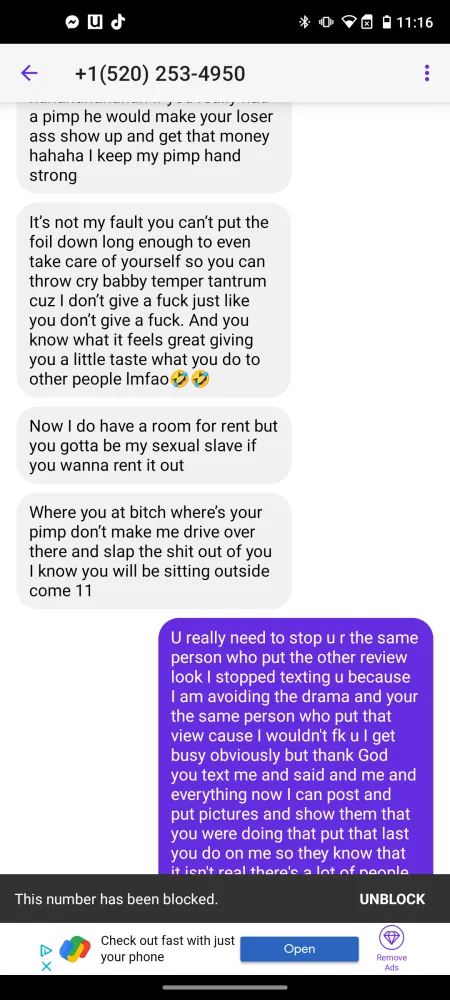This screenshot has width=450, height=1000.
Task: Tap the 'This number has been blocked' notice
Action: tap(117, 899)
